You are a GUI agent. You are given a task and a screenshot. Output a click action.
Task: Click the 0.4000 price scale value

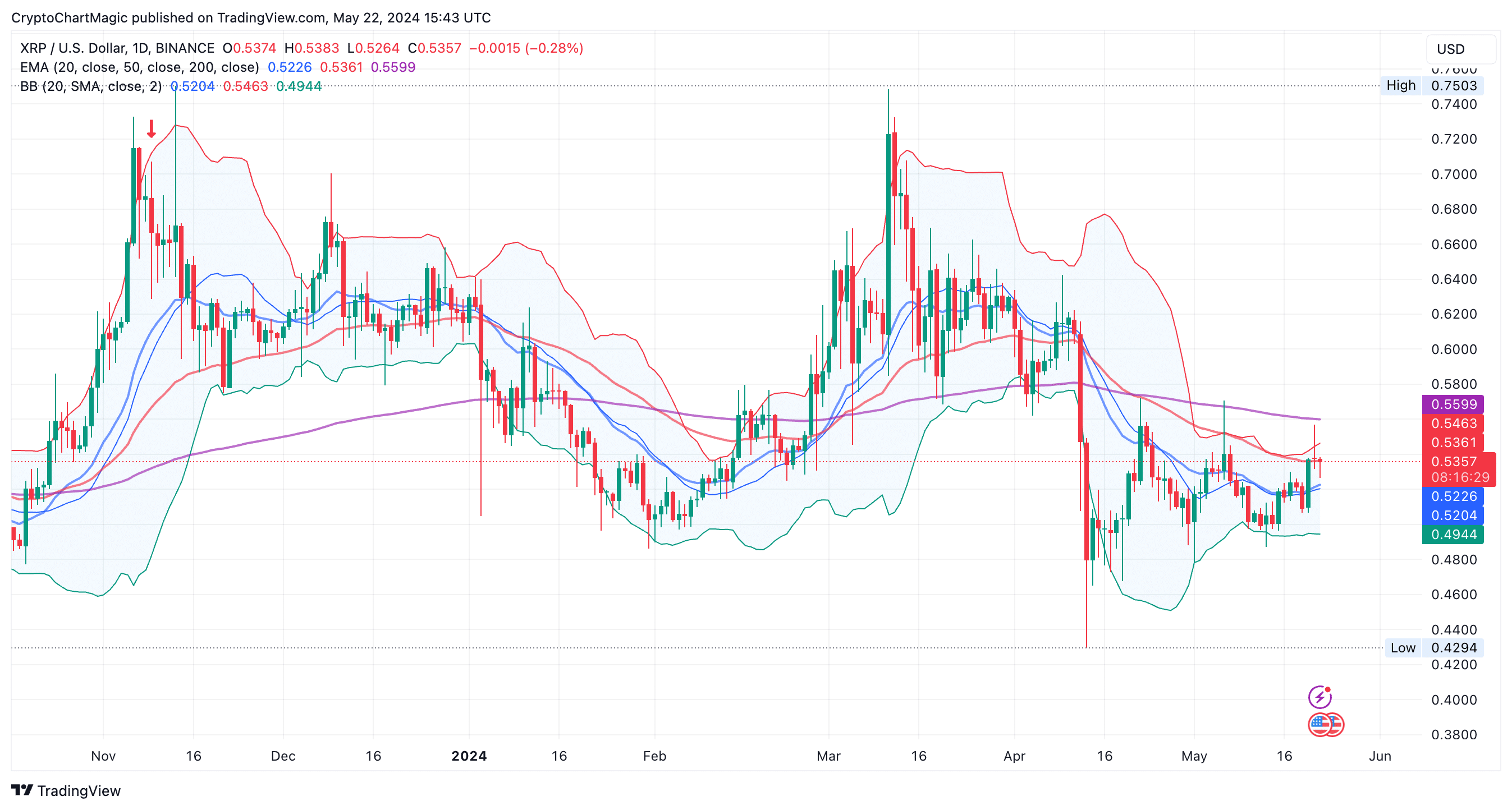pos(1454,699)
